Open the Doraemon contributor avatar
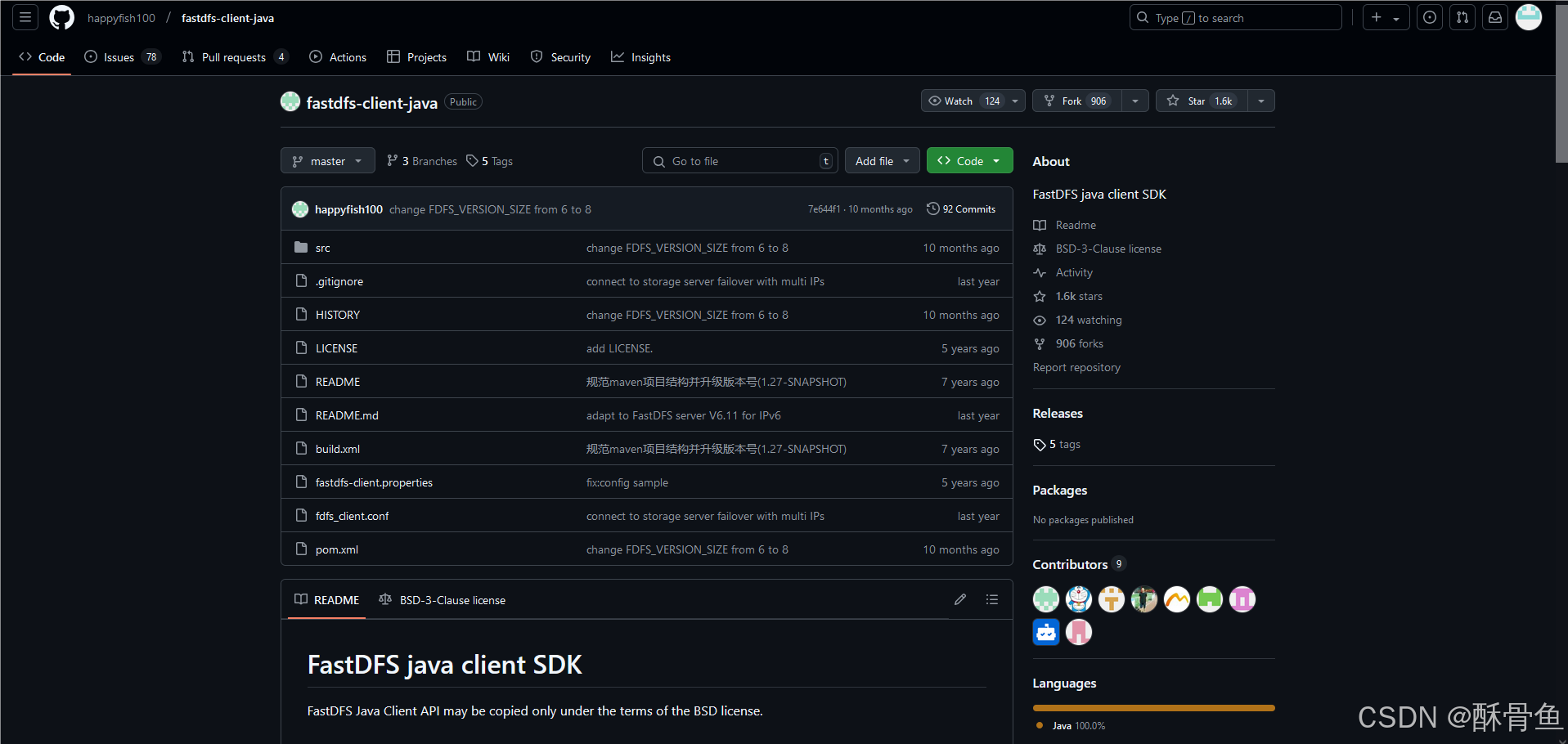Viewport: 1568px width, 744px height. tap(1079, 599)
